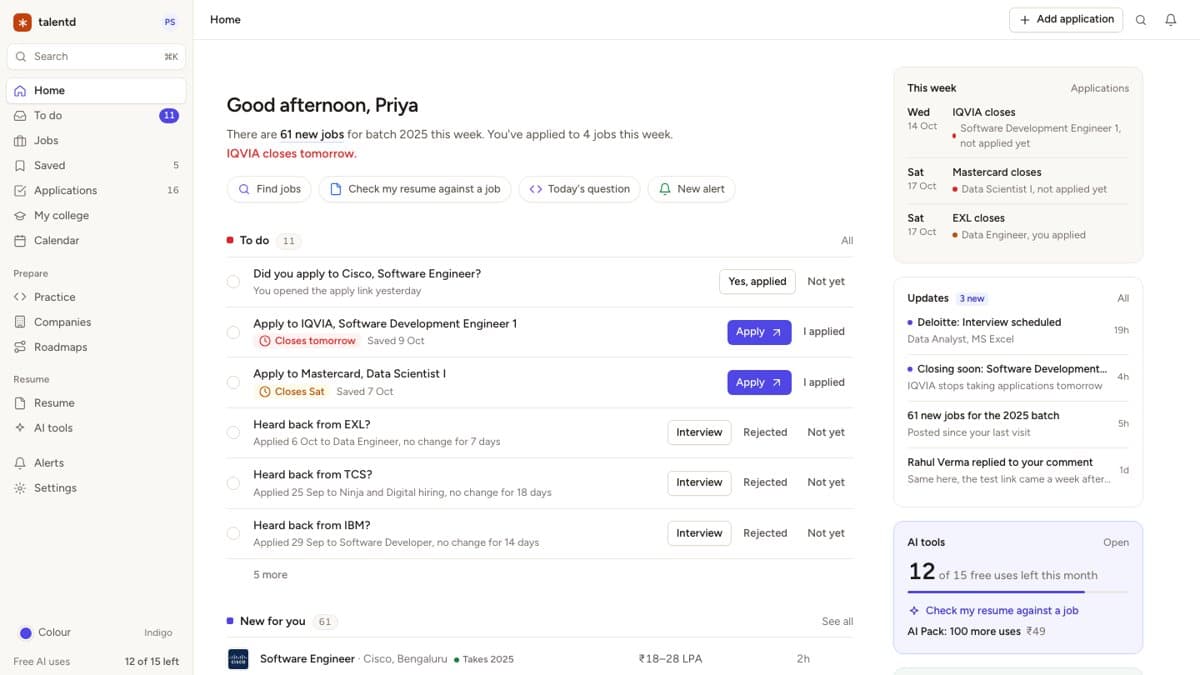
Task: Click the AI uses progress bar
Action: (x=1018, y=592)
